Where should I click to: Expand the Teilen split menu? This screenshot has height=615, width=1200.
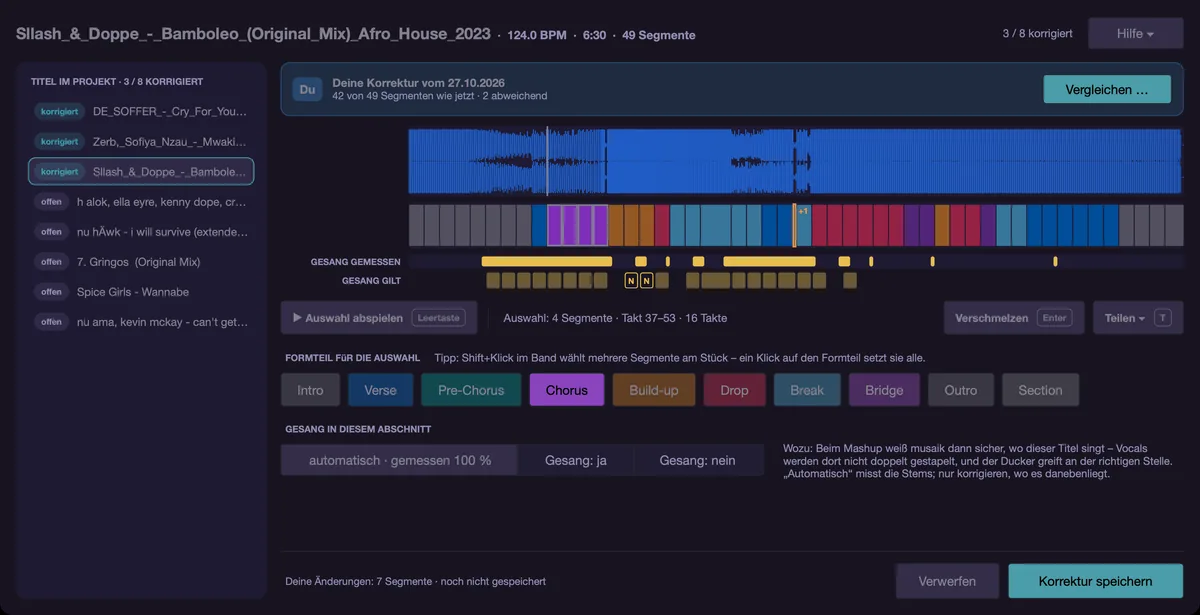click(x=1138, y=318)
